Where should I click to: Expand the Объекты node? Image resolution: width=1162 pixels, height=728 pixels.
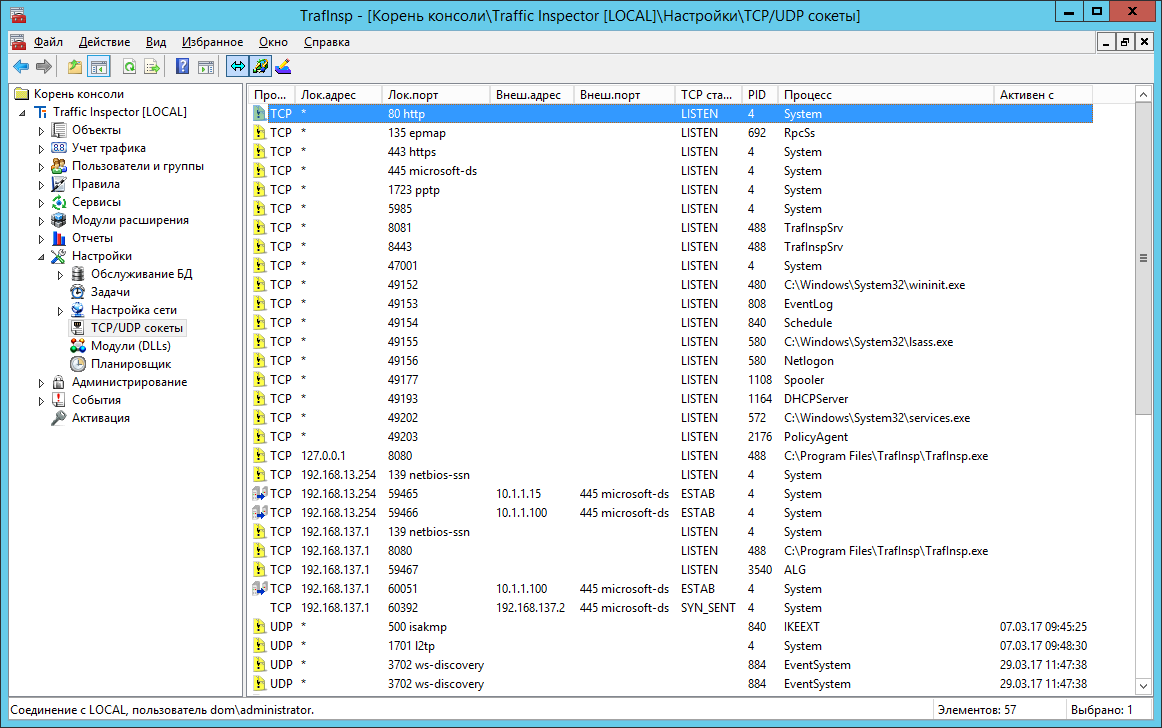(42, 130)
